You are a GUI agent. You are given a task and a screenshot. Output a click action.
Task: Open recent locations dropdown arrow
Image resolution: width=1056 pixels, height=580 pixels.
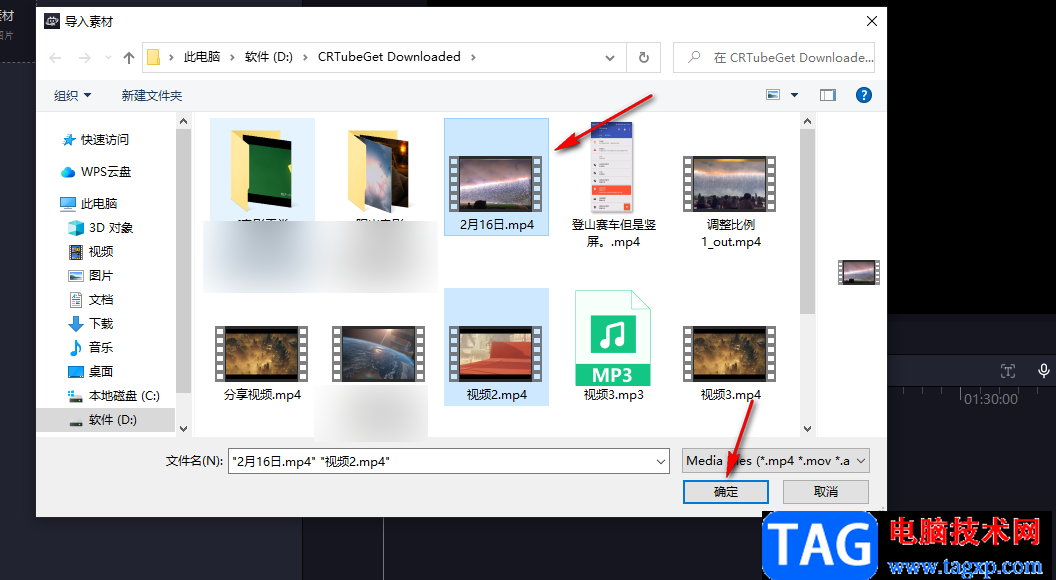click(x=108, y=58)
